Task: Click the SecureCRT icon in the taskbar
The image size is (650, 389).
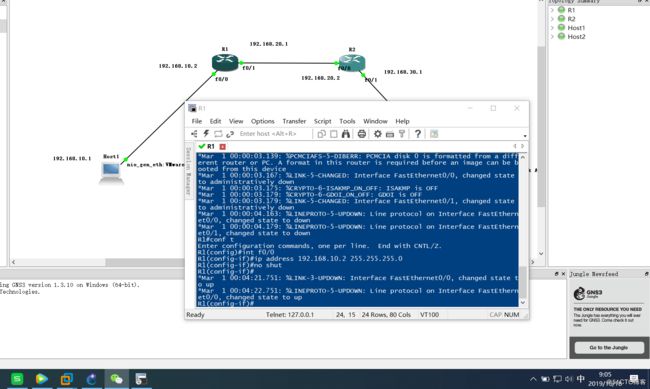Action: (x=141, y=379)
